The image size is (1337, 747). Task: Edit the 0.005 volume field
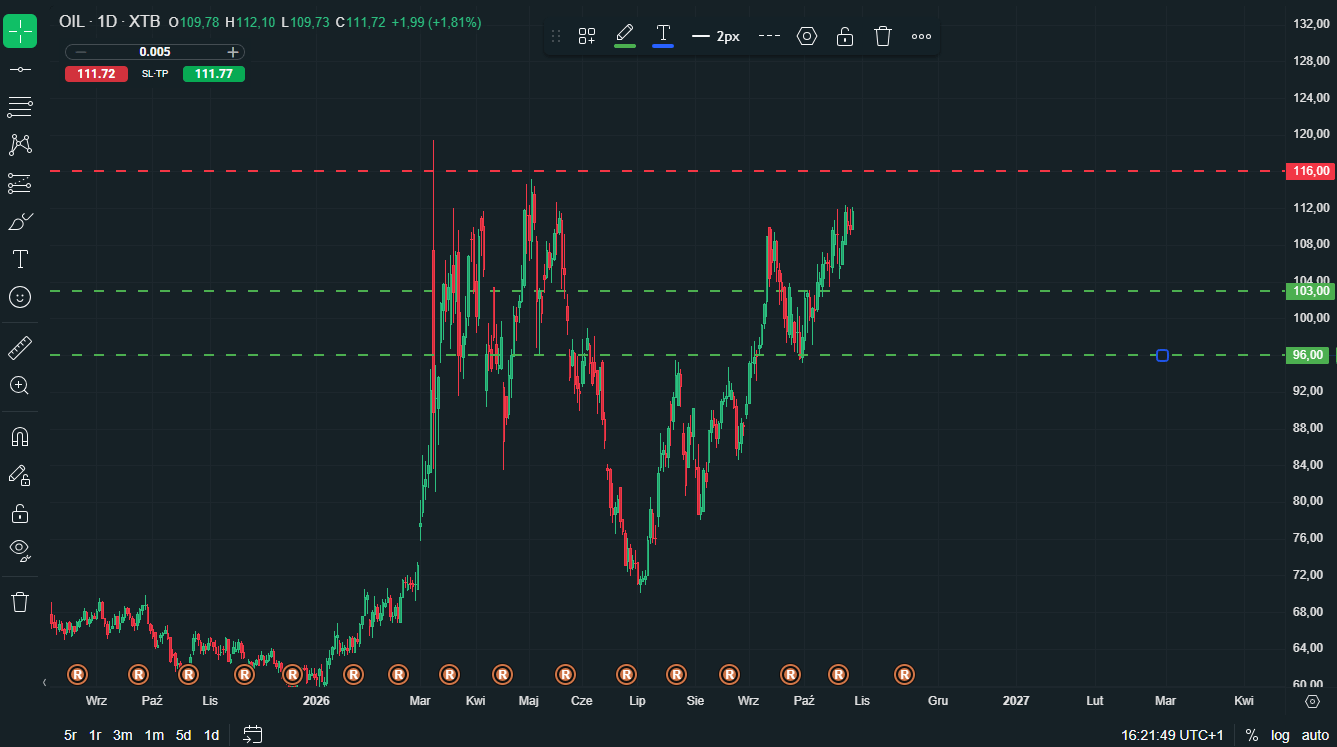coord(155,52)
